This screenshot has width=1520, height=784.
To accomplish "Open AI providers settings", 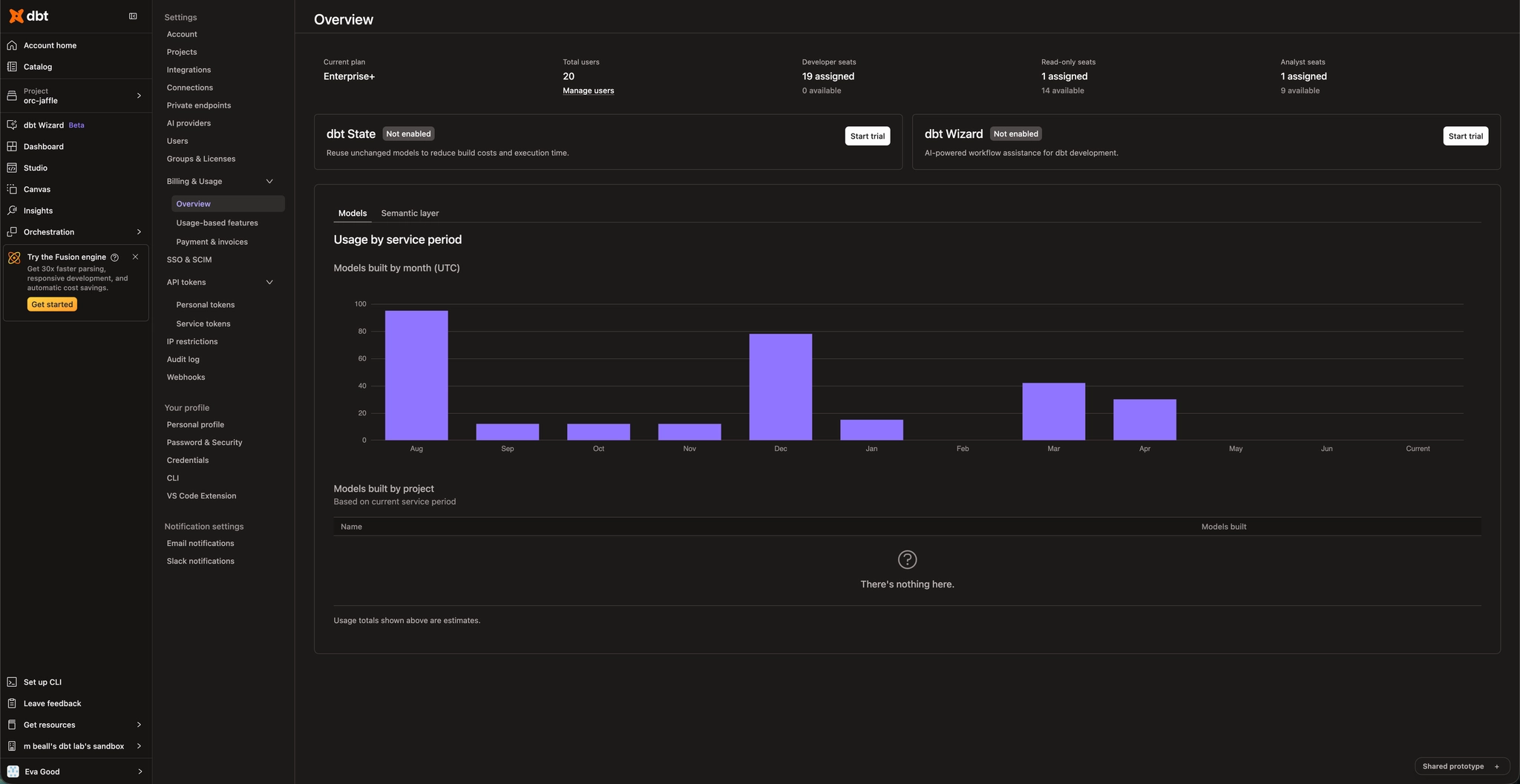I will 189,124.
